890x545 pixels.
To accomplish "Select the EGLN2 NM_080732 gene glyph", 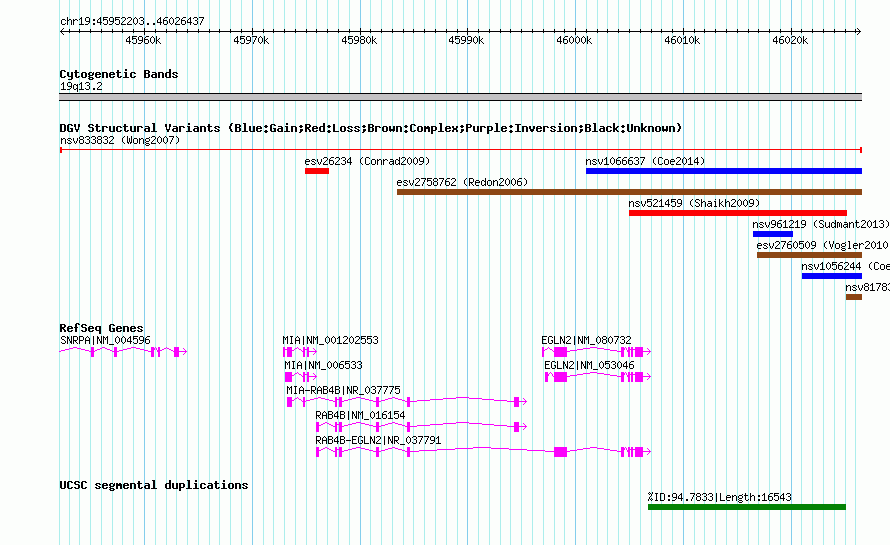I will point(597,352).
